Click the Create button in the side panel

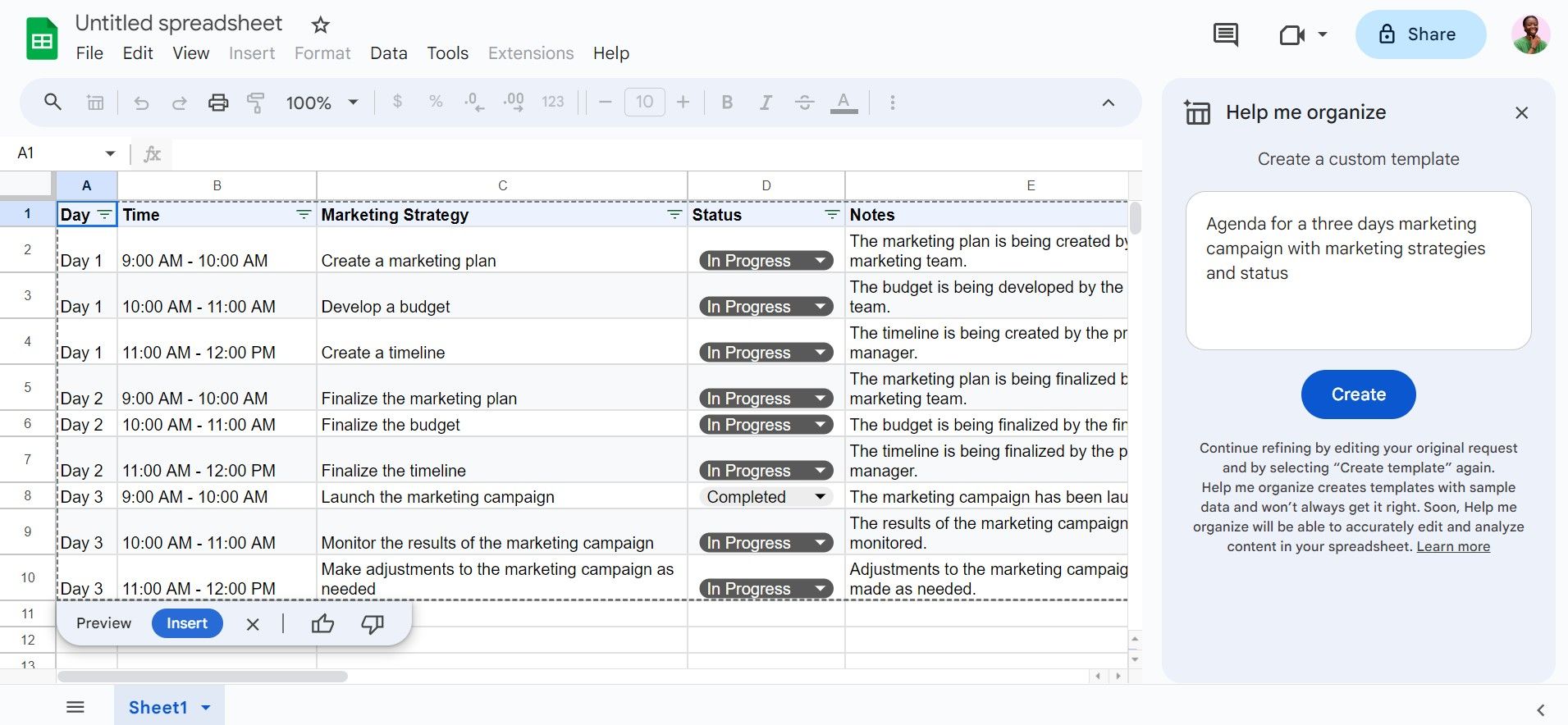click(1358, 394)
